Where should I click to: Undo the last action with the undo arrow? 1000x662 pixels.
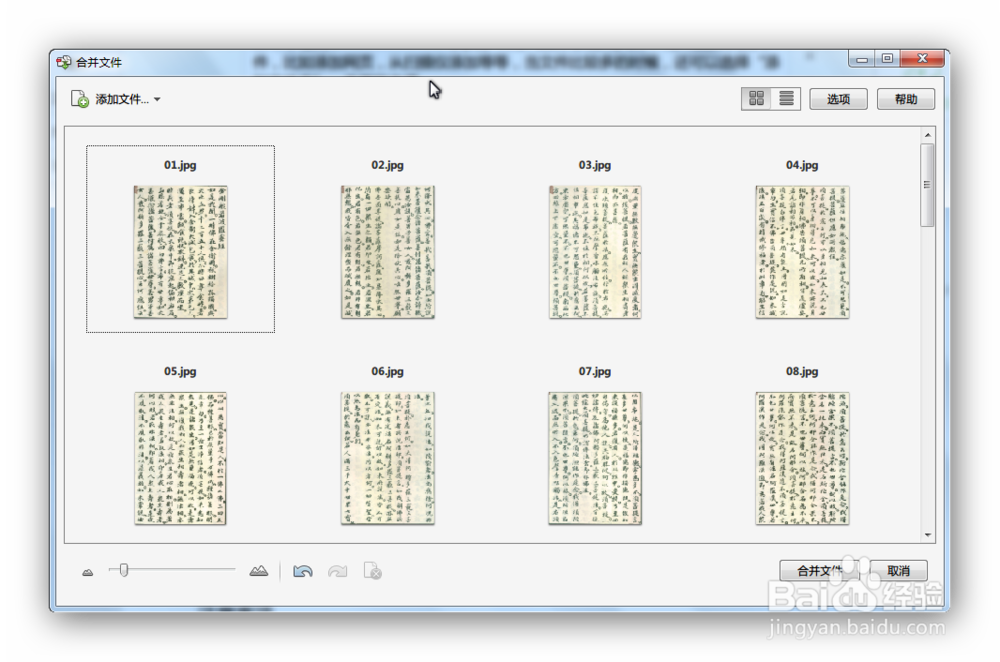point(302,571)
